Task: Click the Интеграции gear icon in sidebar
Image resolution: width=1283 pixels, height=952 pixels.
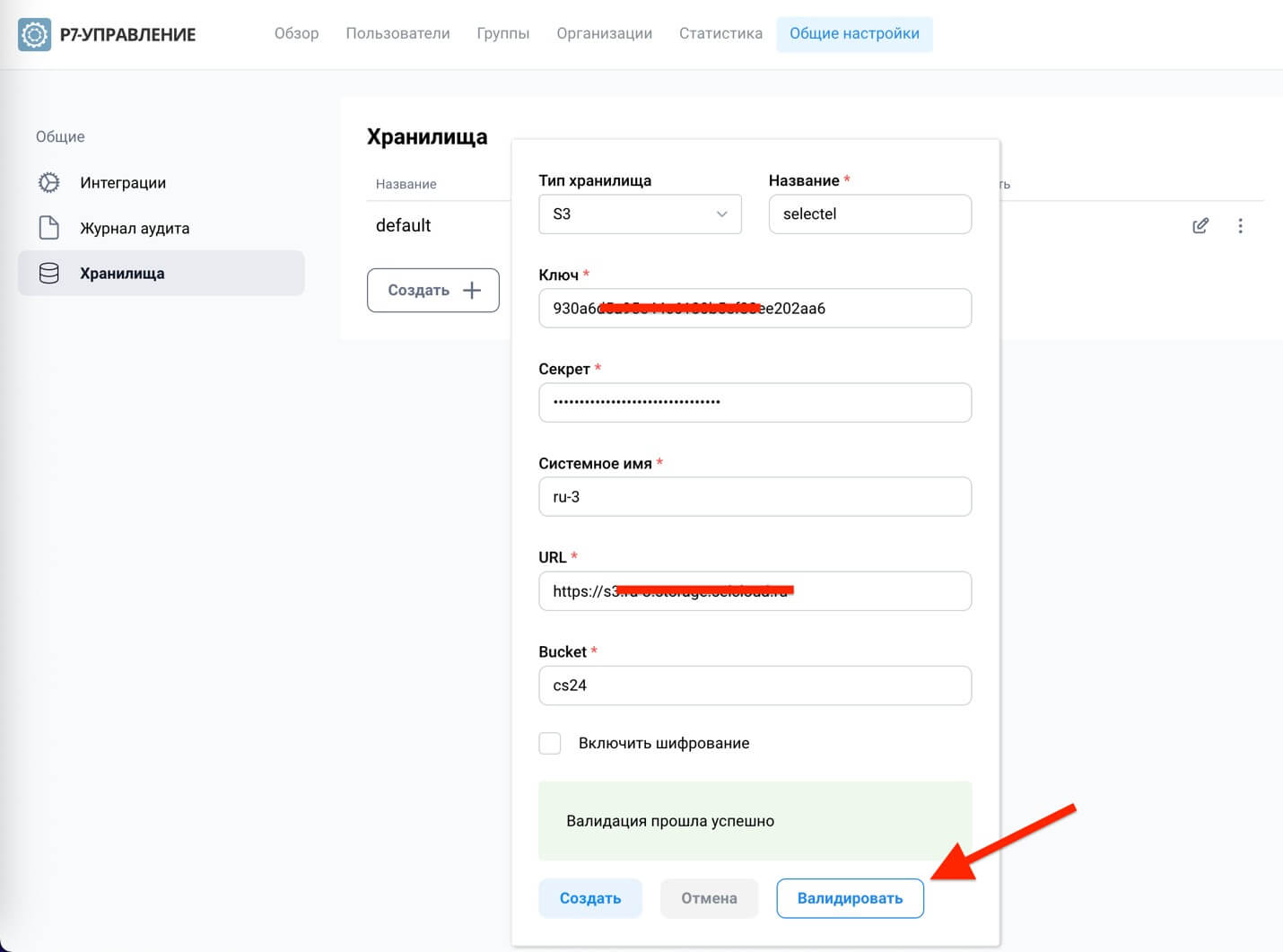Action: pyautogui.click(x=49, y=182)
